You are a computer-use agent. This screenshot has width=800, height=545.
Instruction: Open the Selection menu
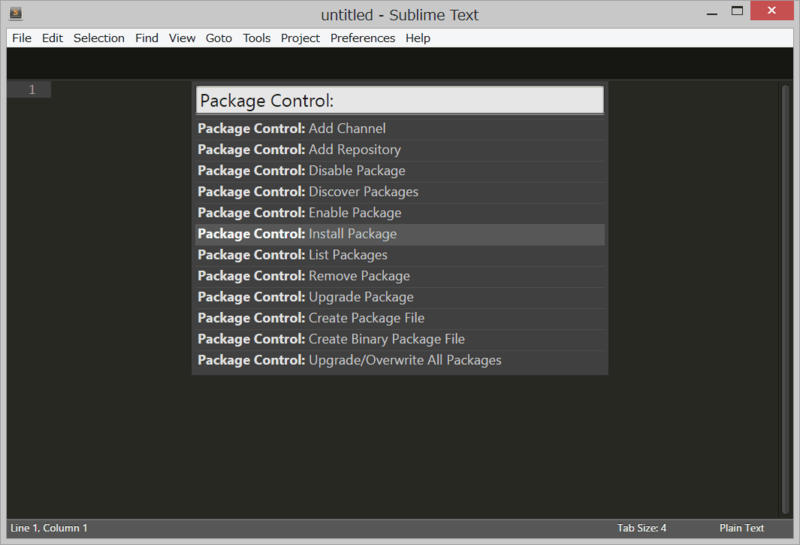point(98,38)
